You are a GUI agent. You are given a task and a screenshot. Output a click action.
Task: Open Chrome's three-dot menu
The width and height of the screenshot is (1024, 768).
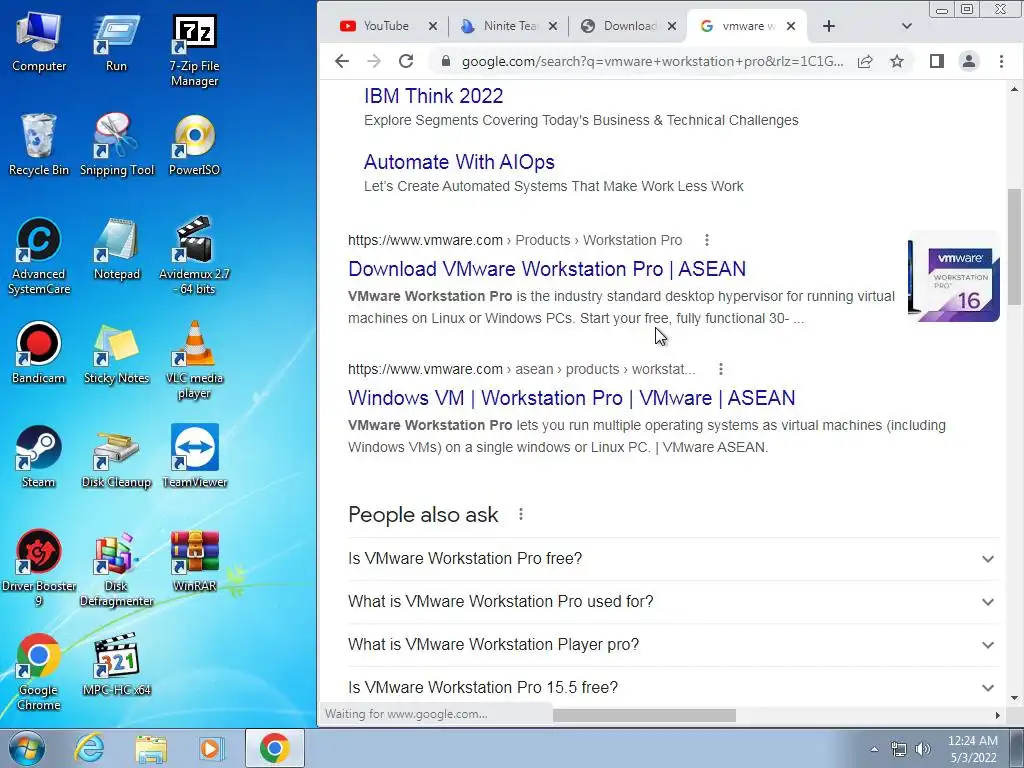tap(1001, 61)
